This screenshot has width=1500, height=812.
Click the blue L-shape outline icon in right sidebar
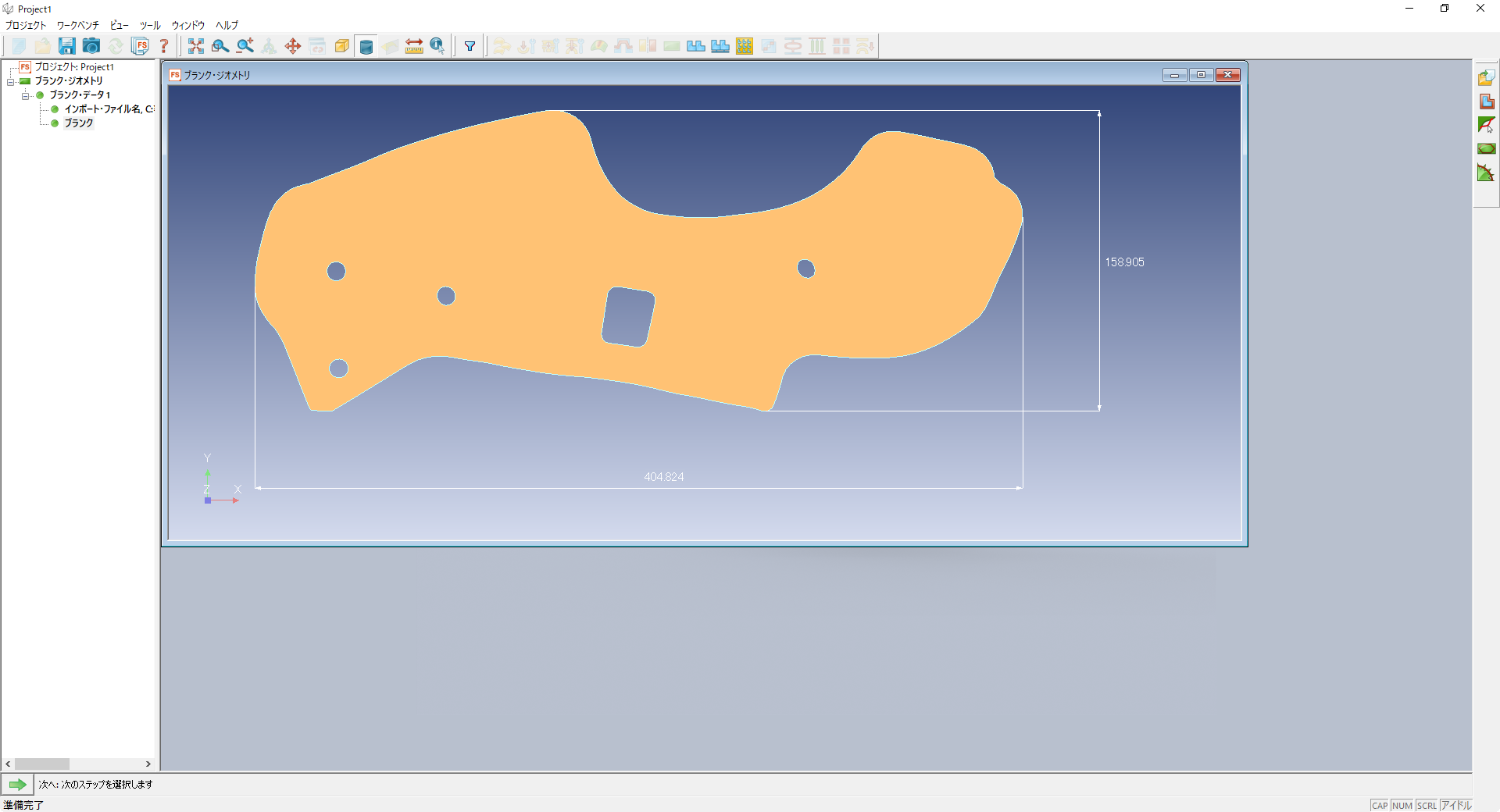[x=1486, y=101]
